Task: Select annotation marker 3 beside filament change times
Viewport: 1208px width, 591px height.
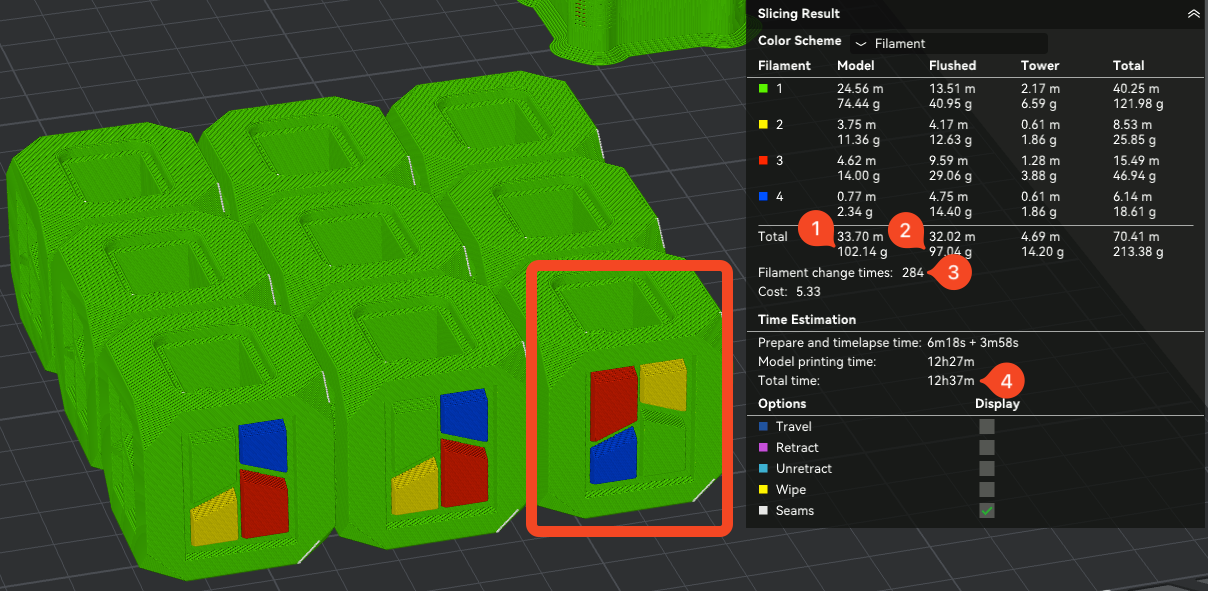Action: pyautogui.click(x=952, y=272)
